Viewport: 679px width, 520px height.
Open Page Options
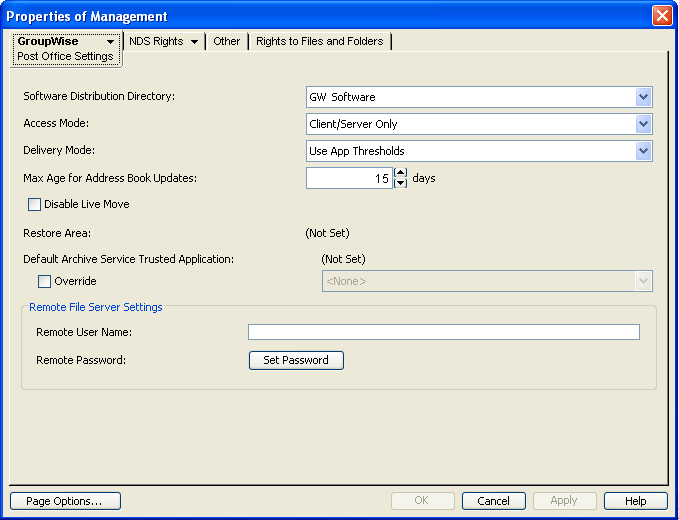[x=65, y=501]
